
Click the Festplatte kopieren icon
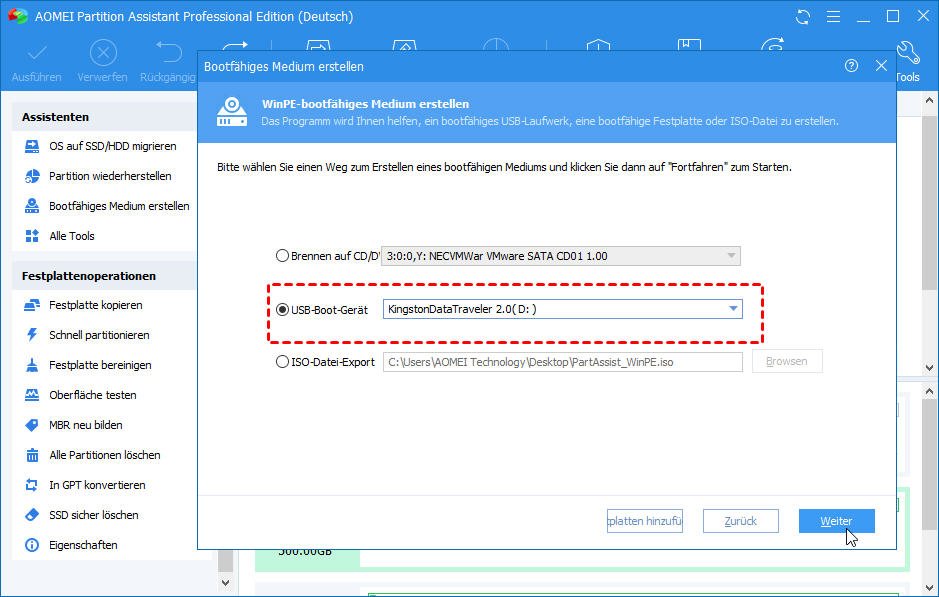32,305
